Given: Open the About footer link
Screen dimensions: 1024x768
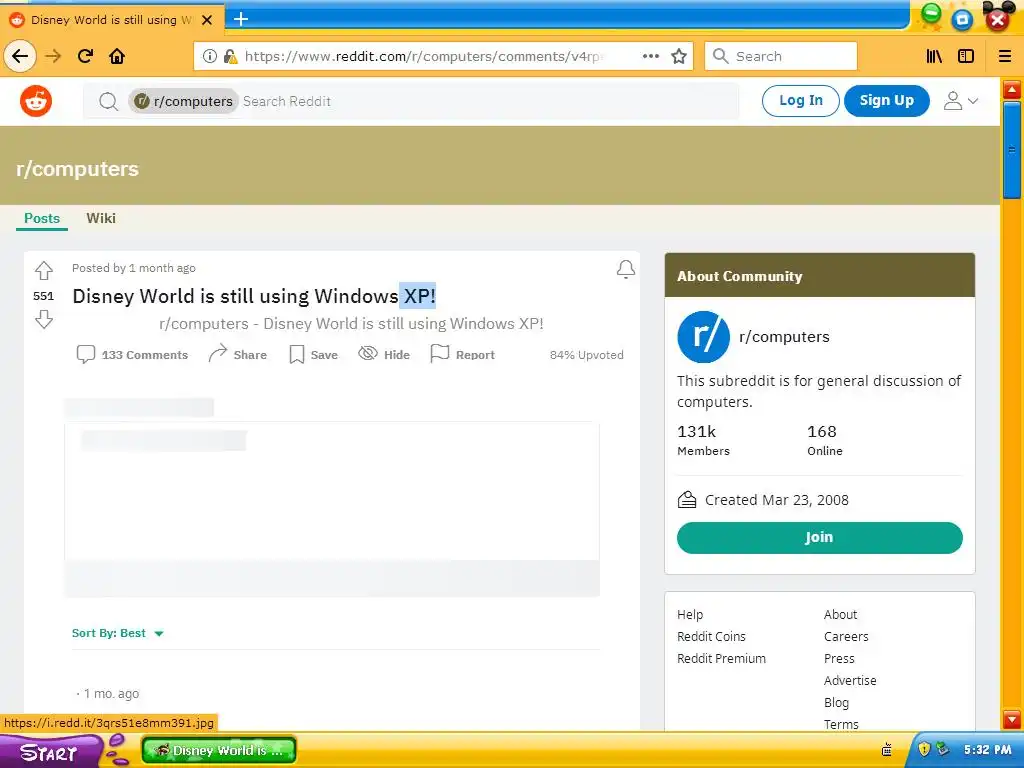Looking at the screenshot, I should pyautogui.click(x=840, y=615).
